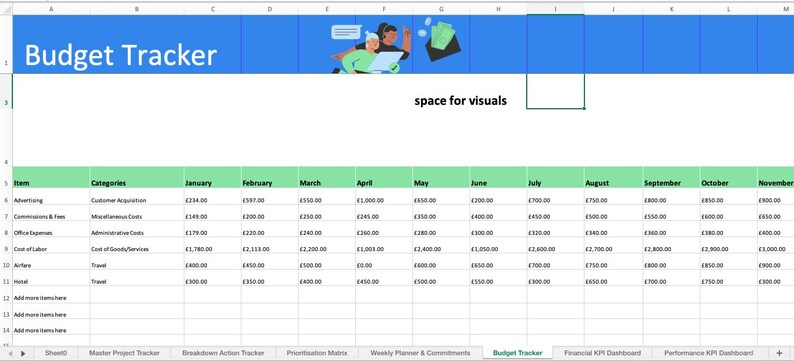
Task: Select column C header
Action: click(213, 9)
